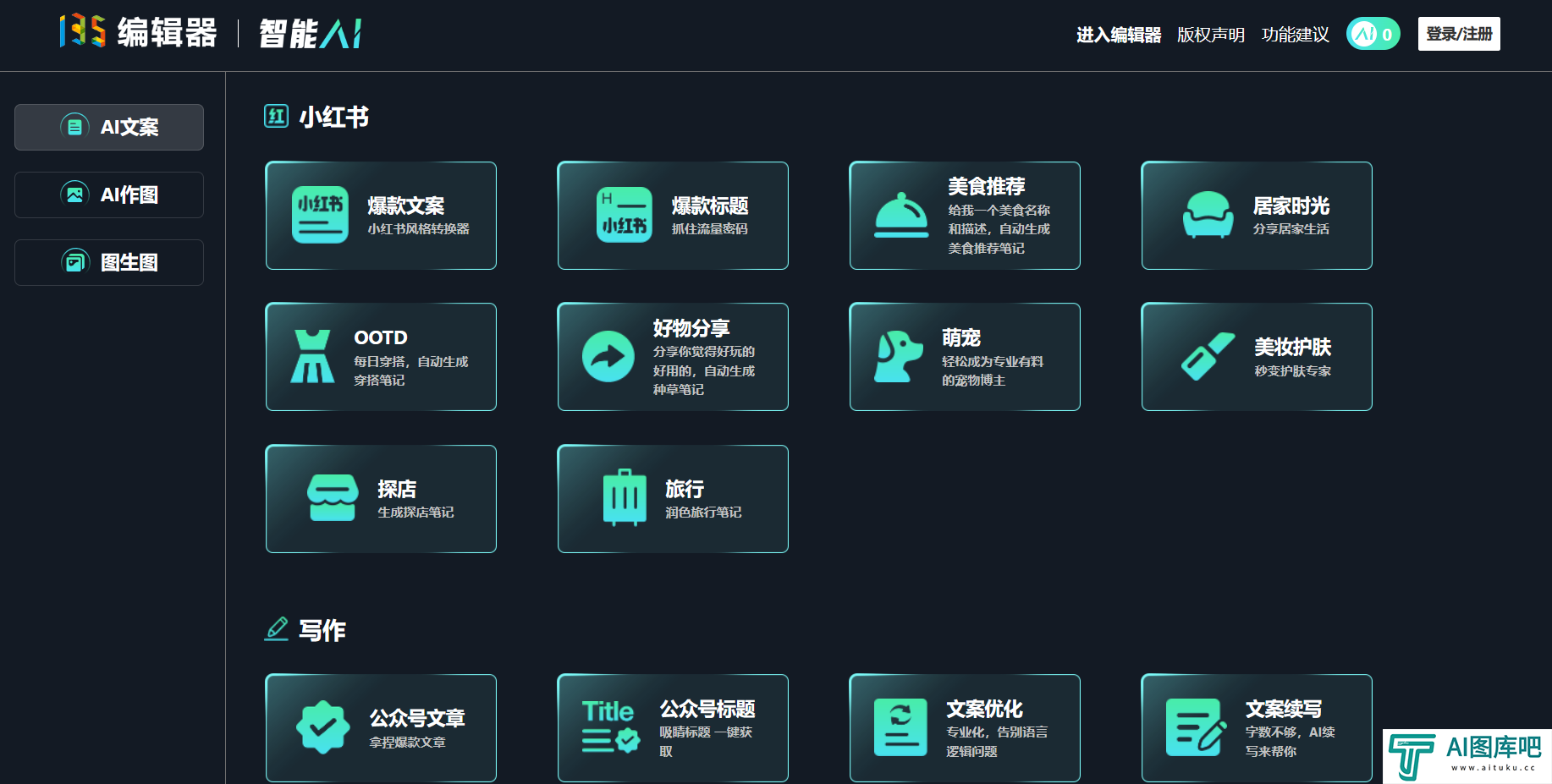Image resolution: width=1552 pixels, height=784 pixels.
Task: Open the 居家时光 card
Action: click(1257, 216)
